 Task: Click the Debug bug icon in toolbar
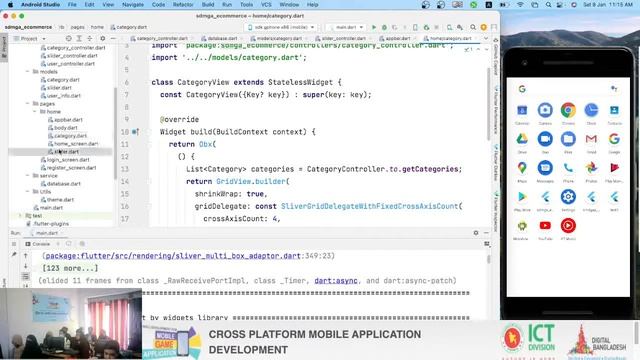(x=384, y=27)
